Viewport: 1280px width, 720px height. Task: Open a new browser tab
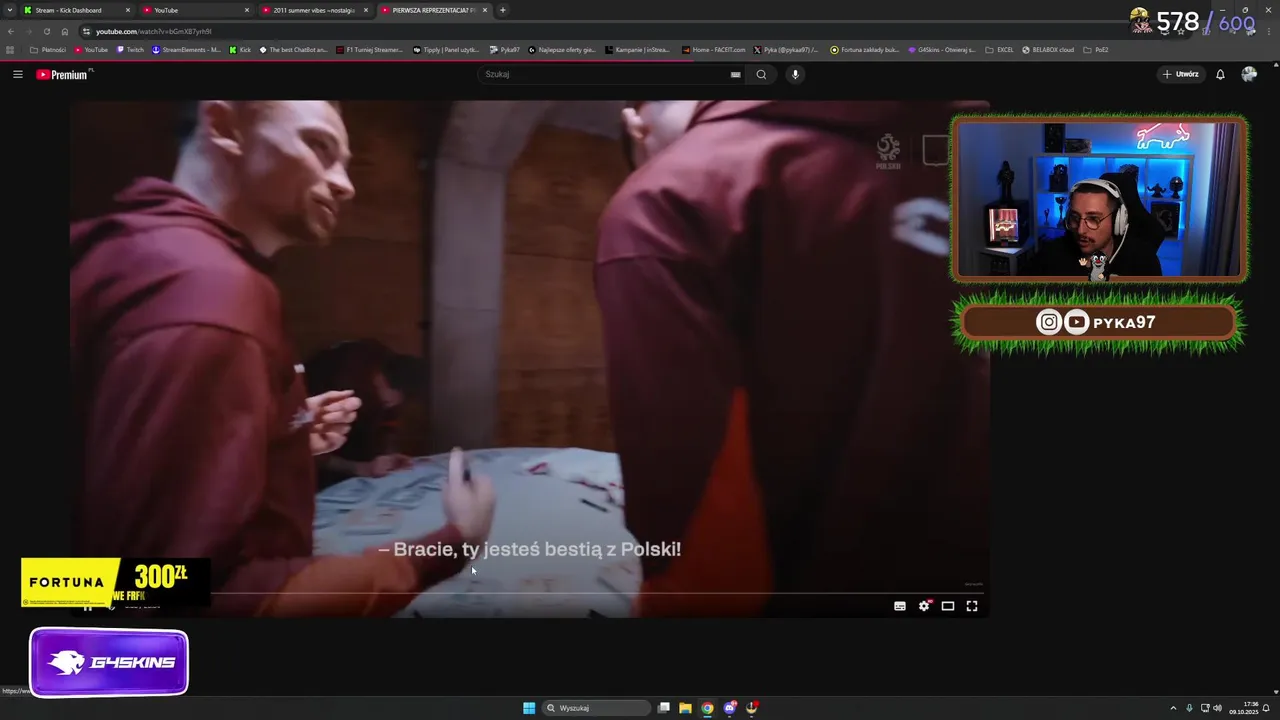click(502, 10)
